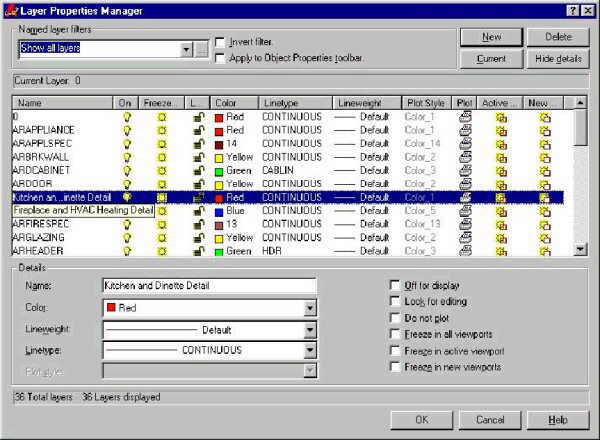Toggle the lightbulb On icon for ARAPPLIANCE layer
This screenshot has height=440, width=600.
click(x=127, y=130)
